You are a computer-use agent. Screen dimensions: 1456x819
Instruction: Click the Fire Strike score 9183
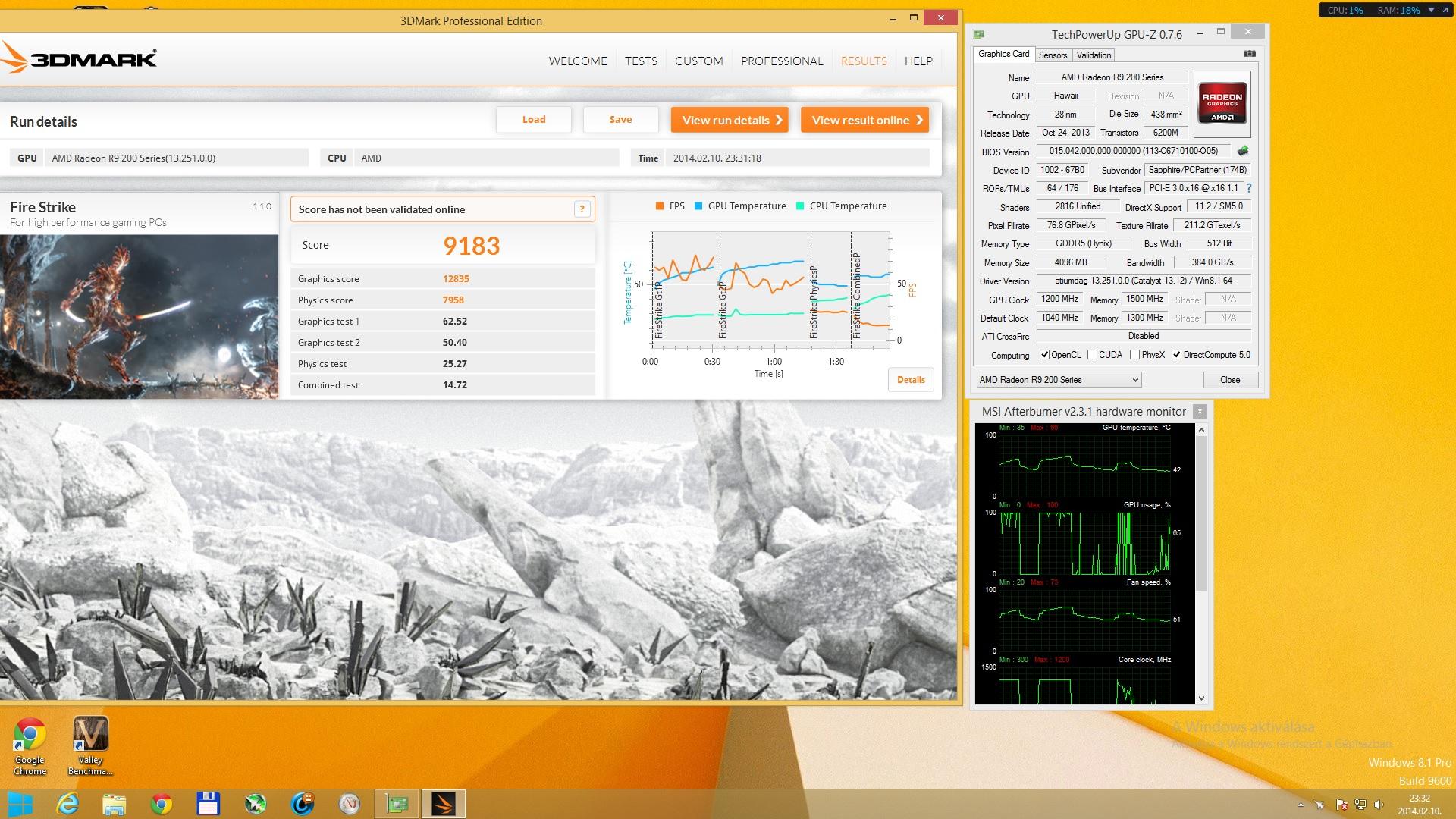point(472,246)
